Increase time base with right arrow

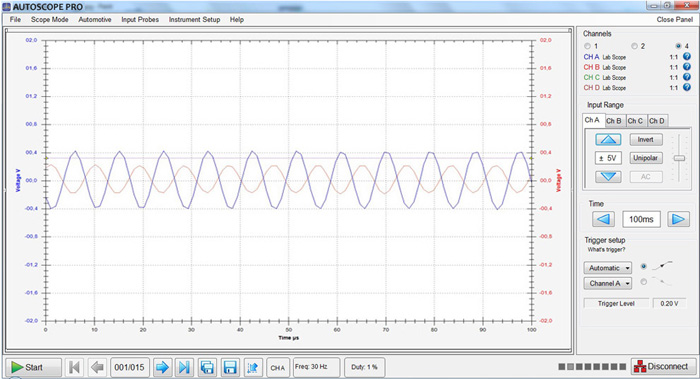(678, 219)
